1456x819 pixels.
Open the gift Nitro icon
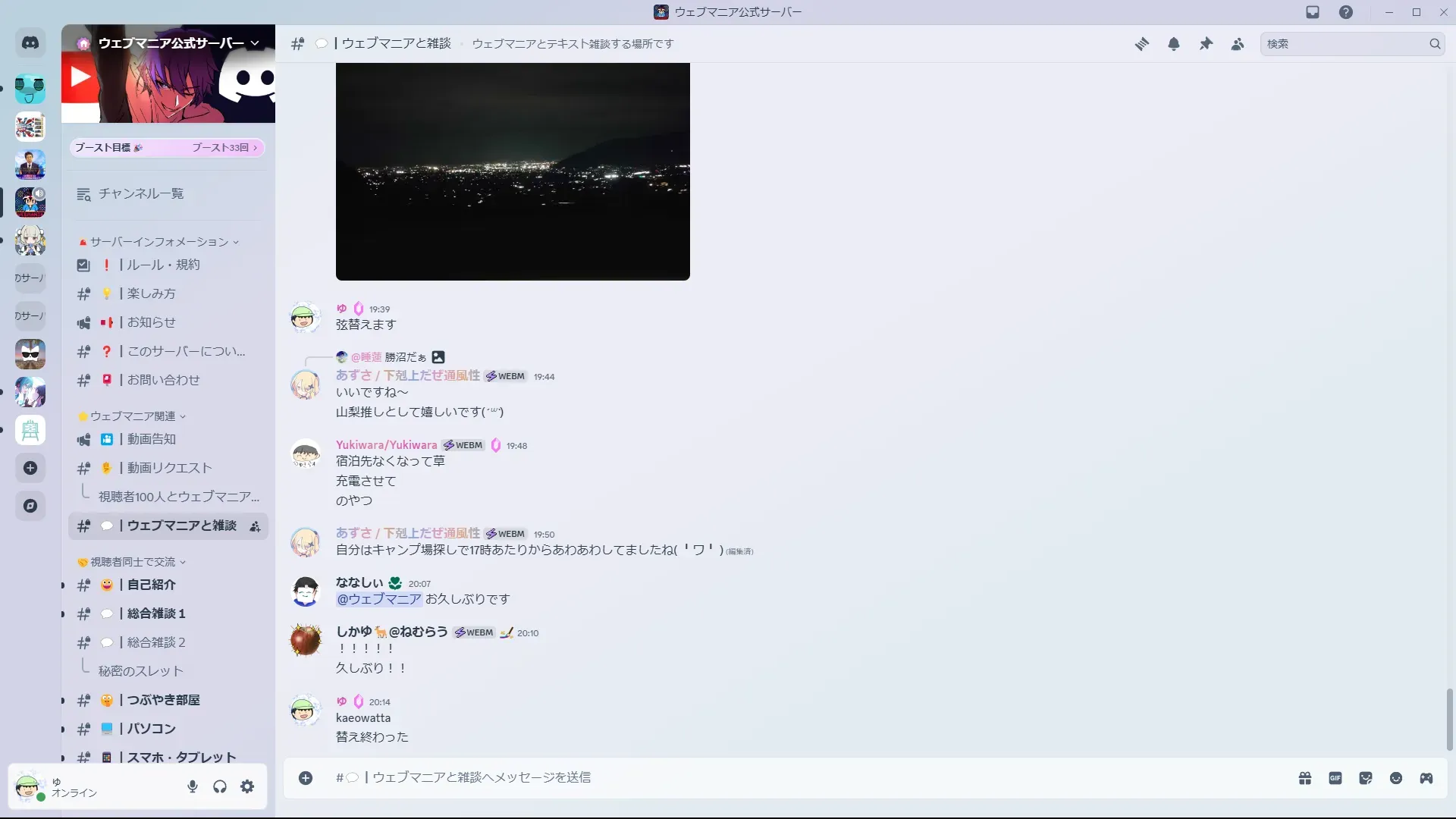(x=1304, y=778)
